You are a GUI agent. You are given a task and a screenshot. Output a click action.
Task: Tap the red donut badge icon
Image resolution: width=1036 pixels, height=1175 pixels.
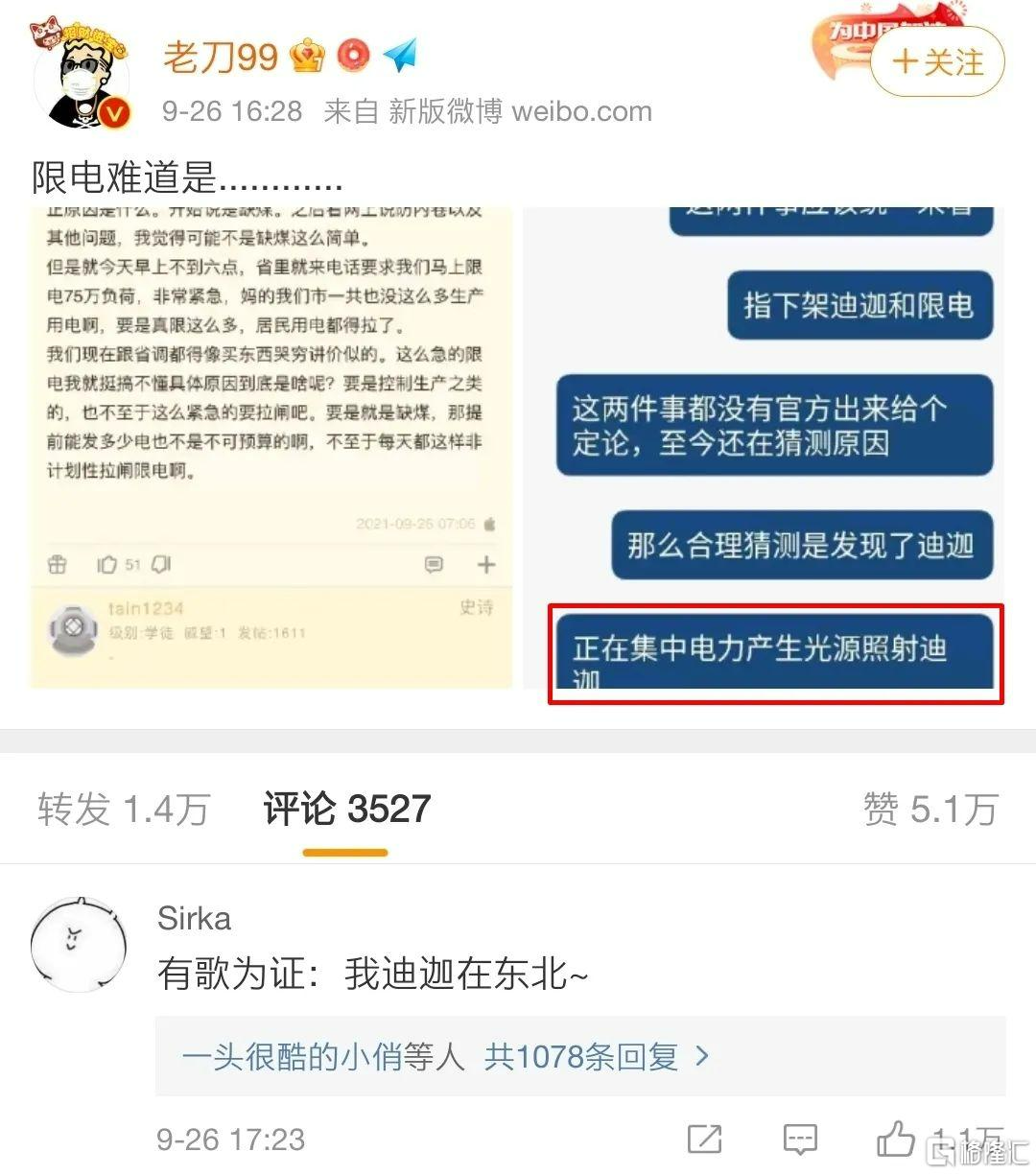[x=353, y=56]
